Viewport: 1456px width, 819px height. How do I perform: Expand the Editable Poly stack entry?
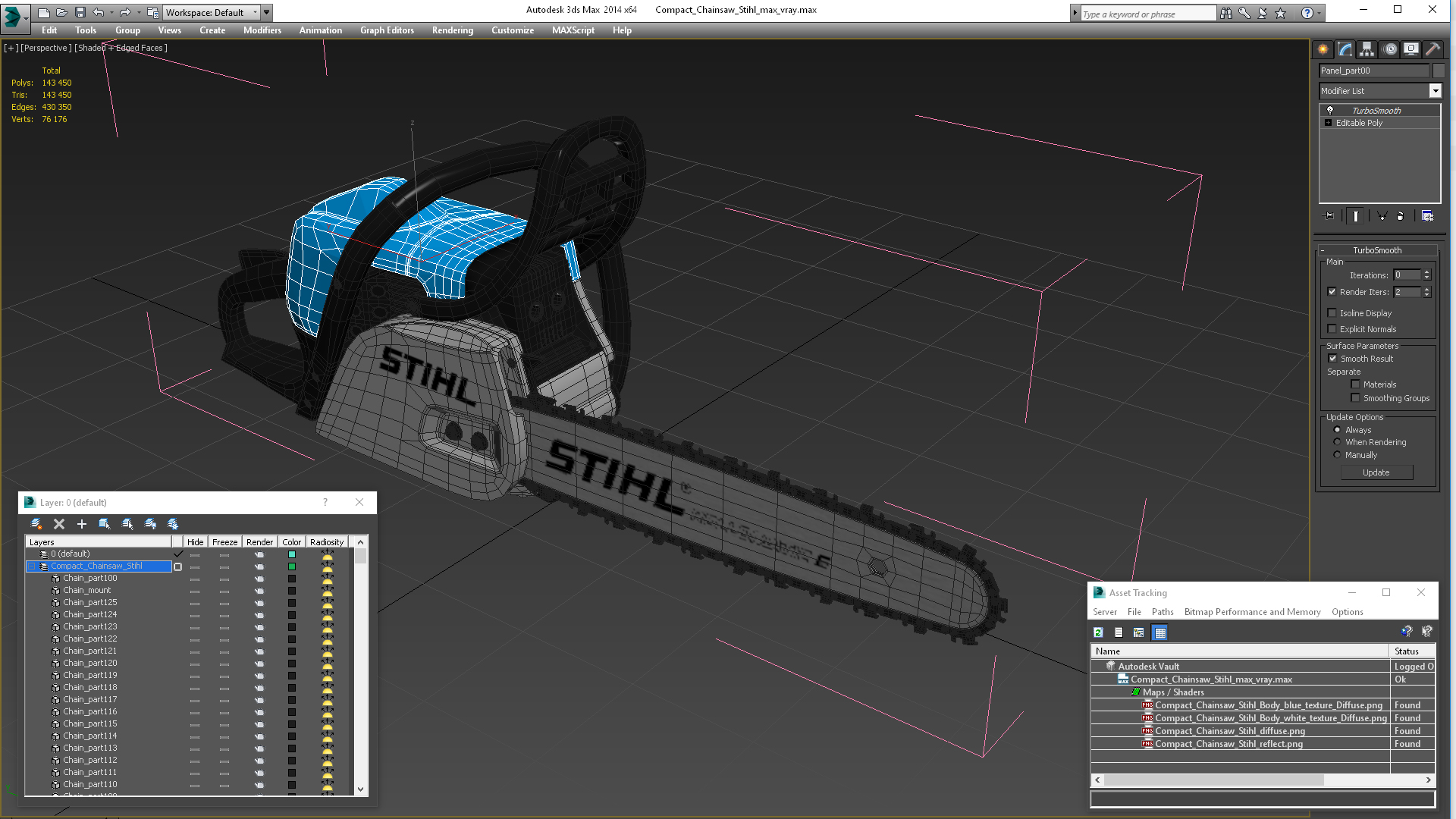pyautogui.click(x=1328, y=123)
